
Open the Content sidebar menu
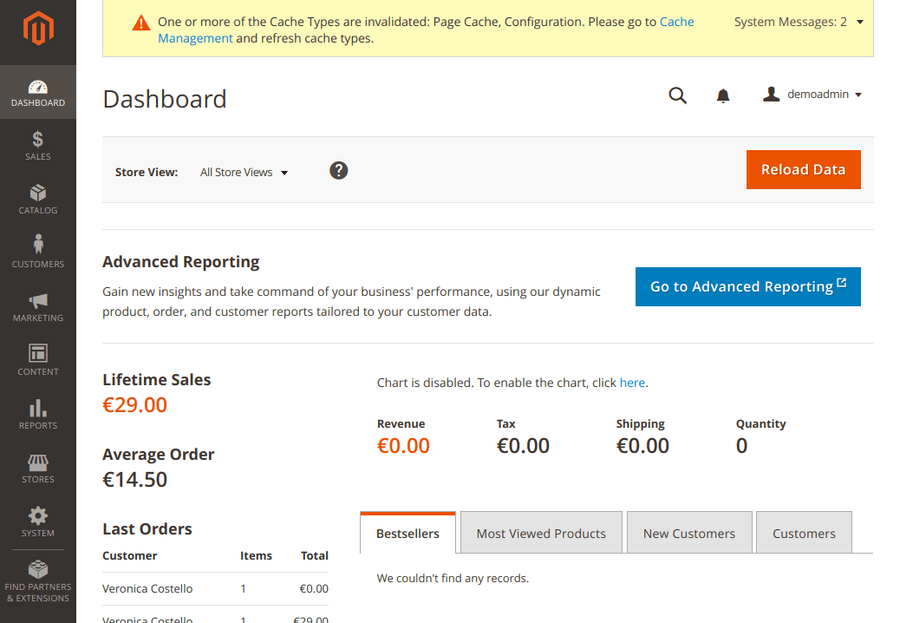(x=38, y=361)
